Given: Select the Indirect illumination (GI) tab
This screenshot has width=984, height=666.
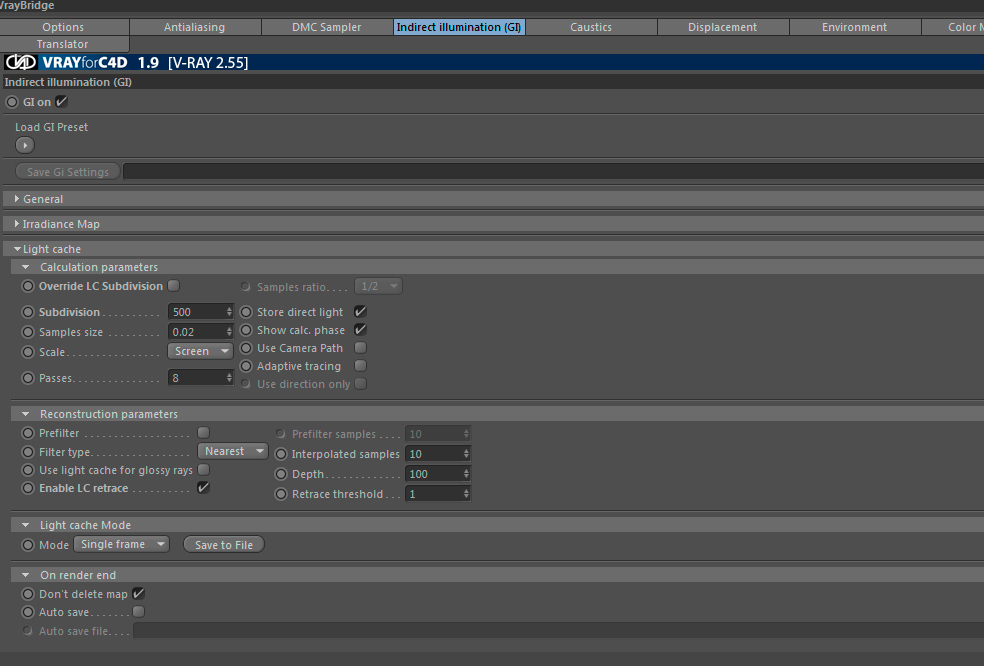Looking at the screenshot, I should click(459, 27).
